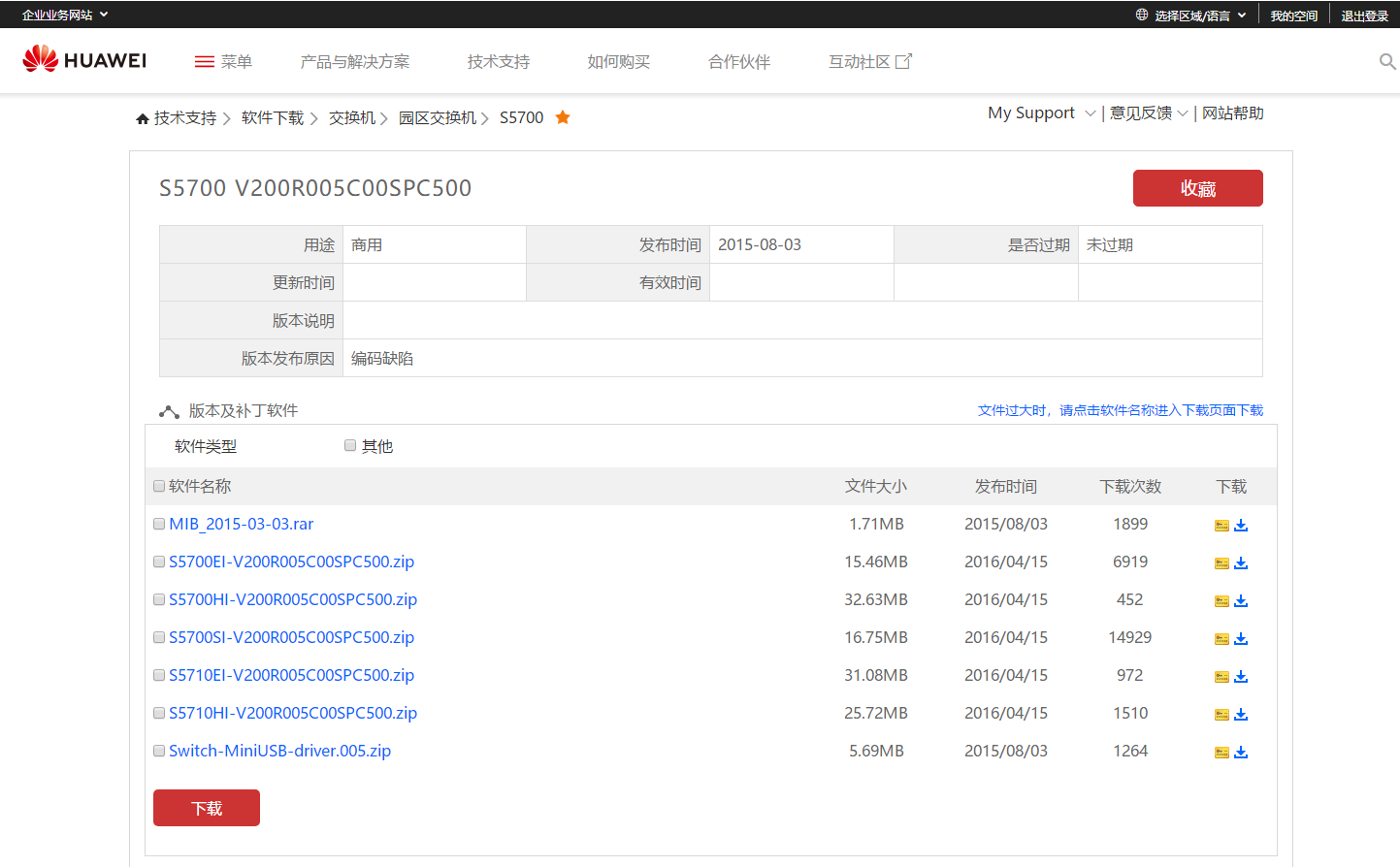Click the 32.63MB file size cell

(876, 599)
